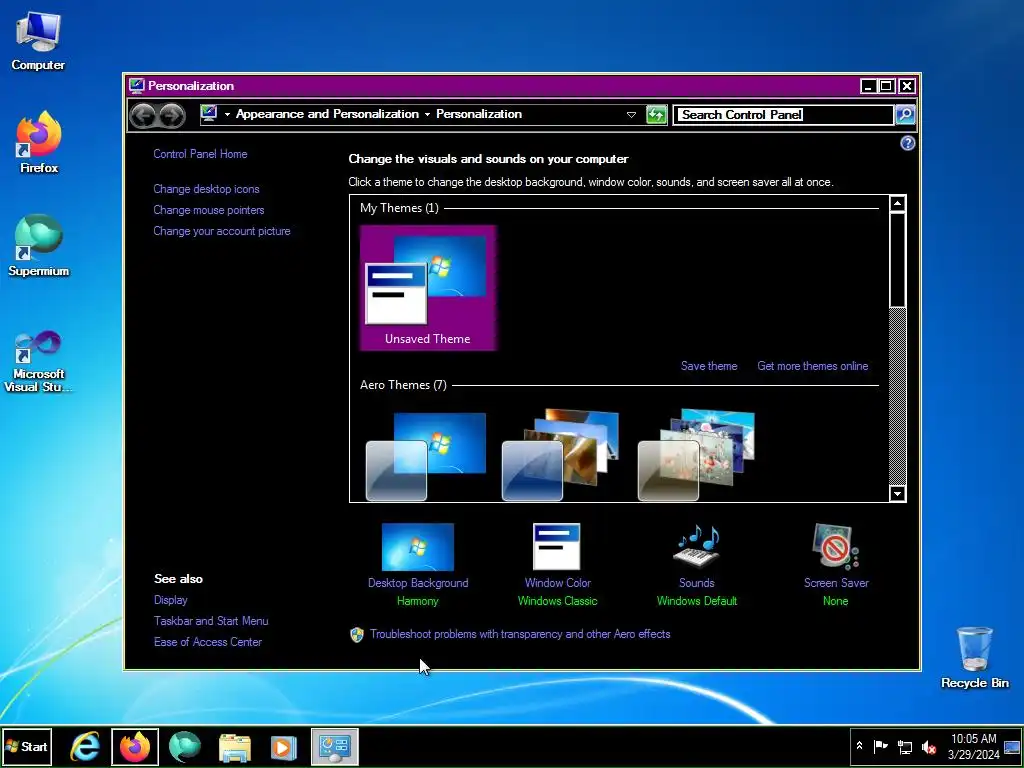Open the address bar history dropdown arrow
The image size is (1024, 768).
(631, 115)
